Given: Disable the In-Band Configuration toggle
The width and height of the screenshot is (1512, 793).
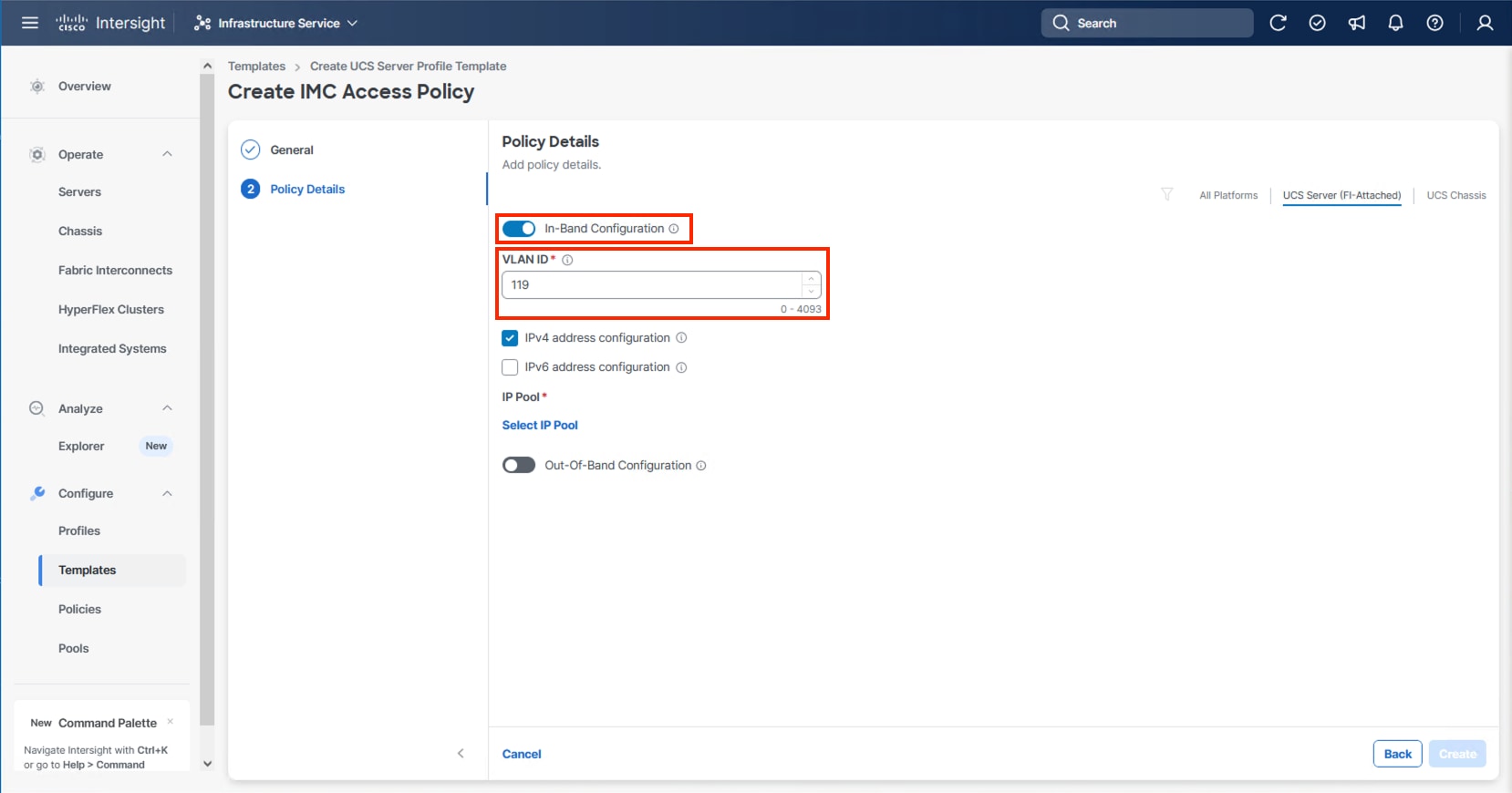Looking at the screenshot, I should (x=519, y=229).
